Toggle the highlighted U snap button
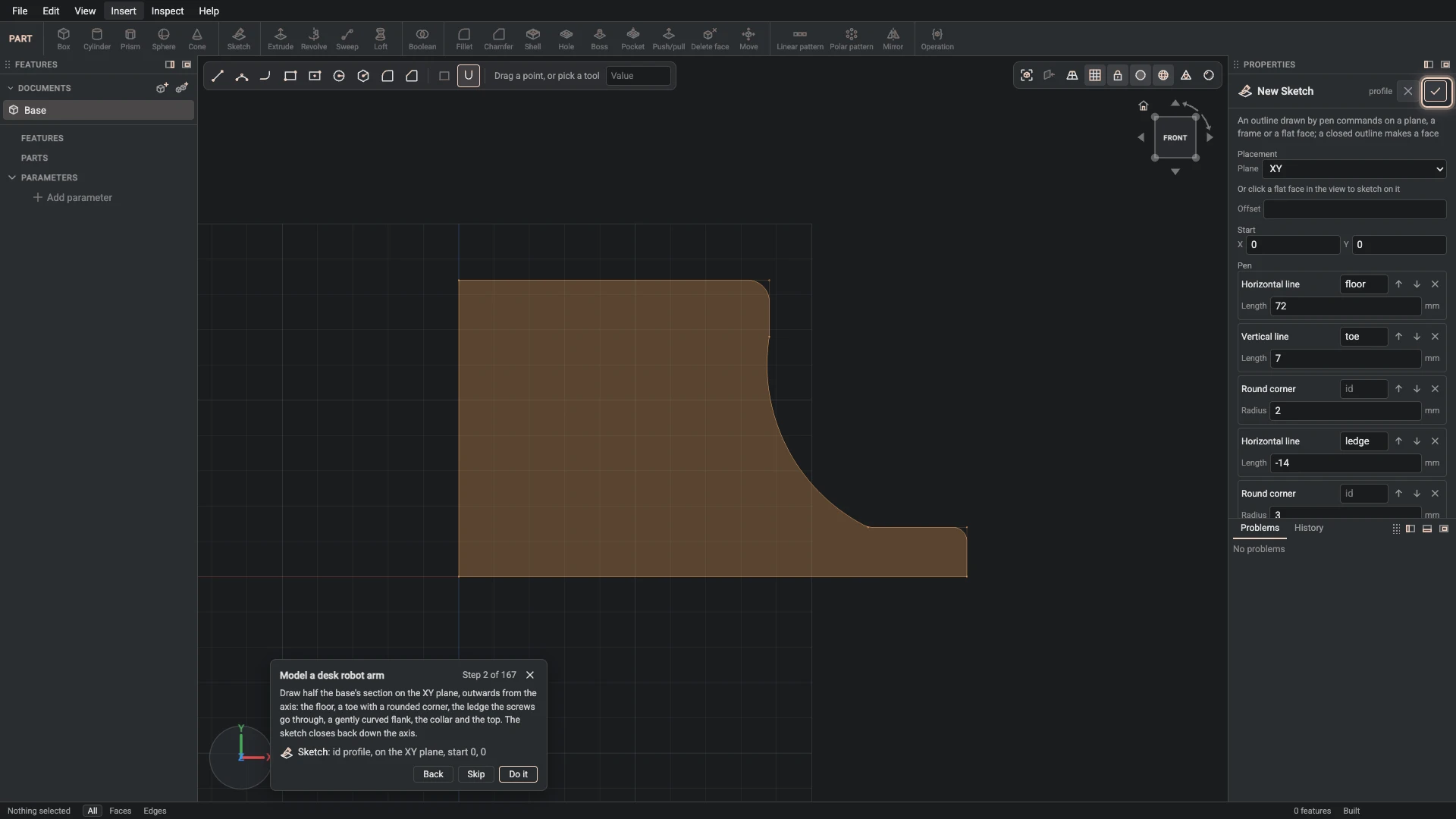The height and width of the screenshot is (819, 1456). point(469,76)
